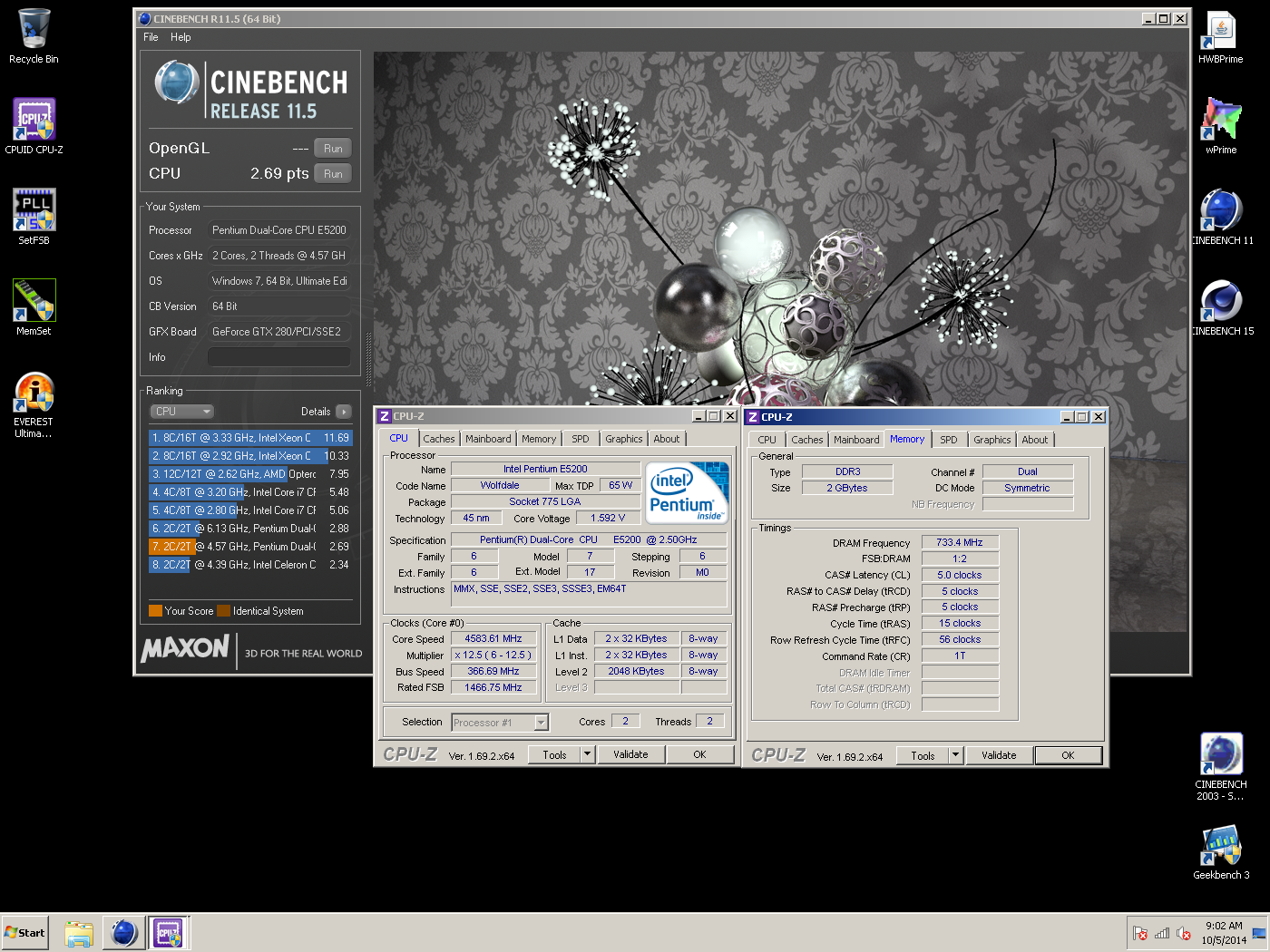Switch to Cinebench in the taskbar
Screen dimensions: 1270x952
[x=124, y=933]
